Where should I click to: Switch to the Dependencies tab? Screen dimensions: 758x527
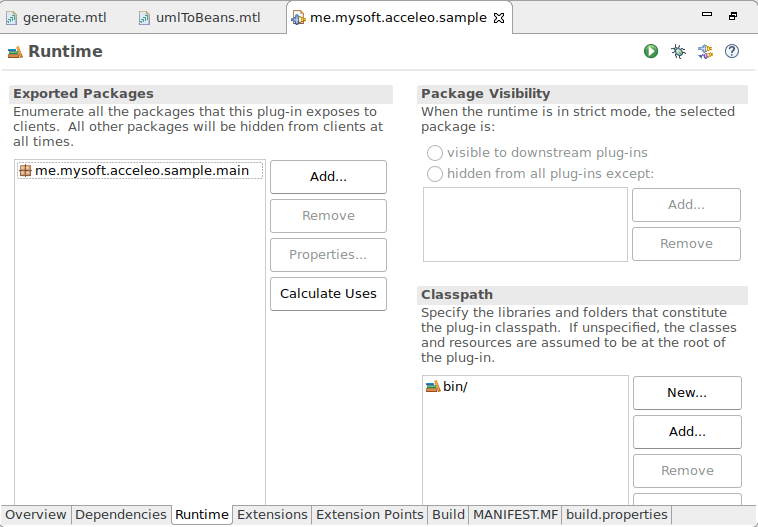coord(121,514)
